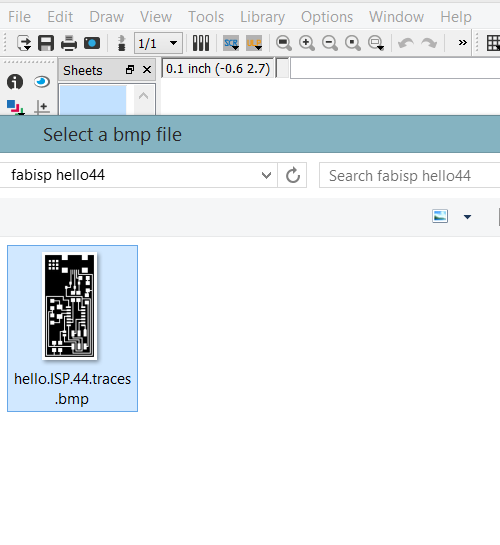Click the zoom in magnifier icon
This screenshot has width=500, height=545.
(x=306, y=43)
